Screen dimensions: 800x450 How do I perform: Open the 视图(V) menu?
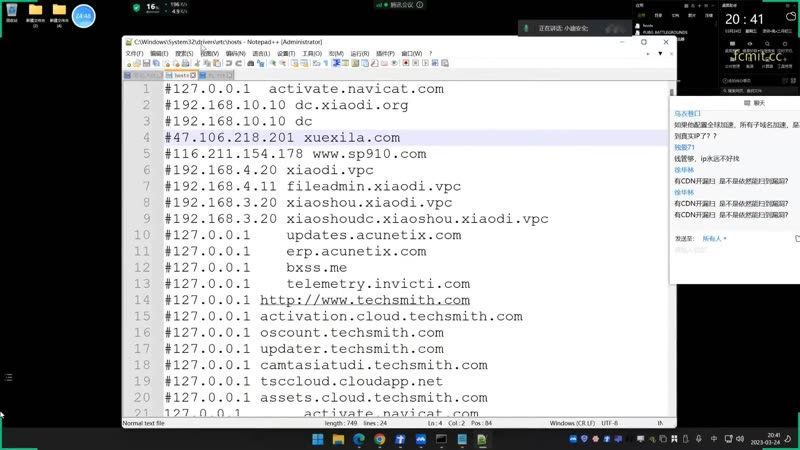(x=210, y=54)
